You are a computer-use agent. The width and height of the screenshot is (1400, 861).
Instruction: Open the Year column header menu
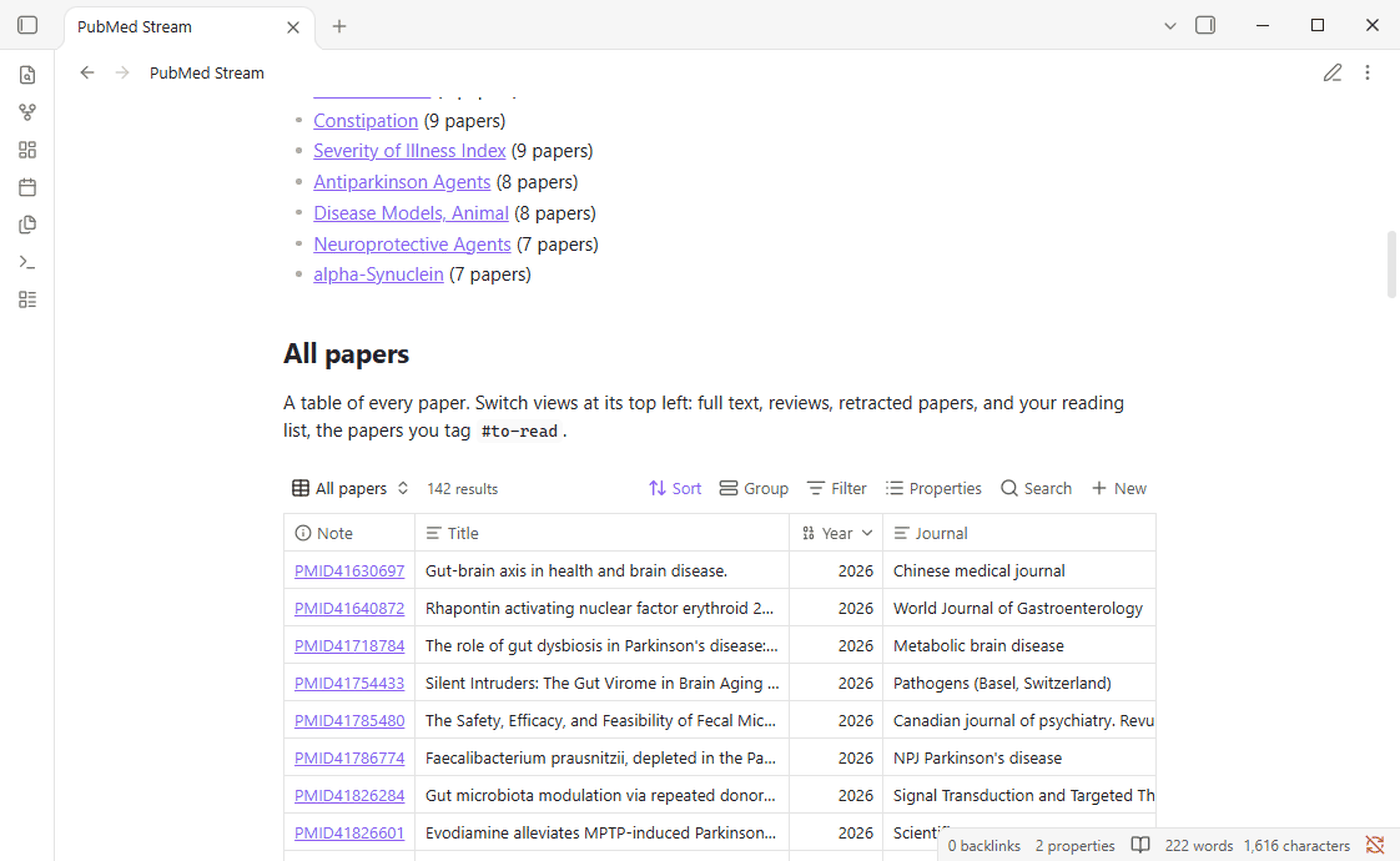point(836,533)
